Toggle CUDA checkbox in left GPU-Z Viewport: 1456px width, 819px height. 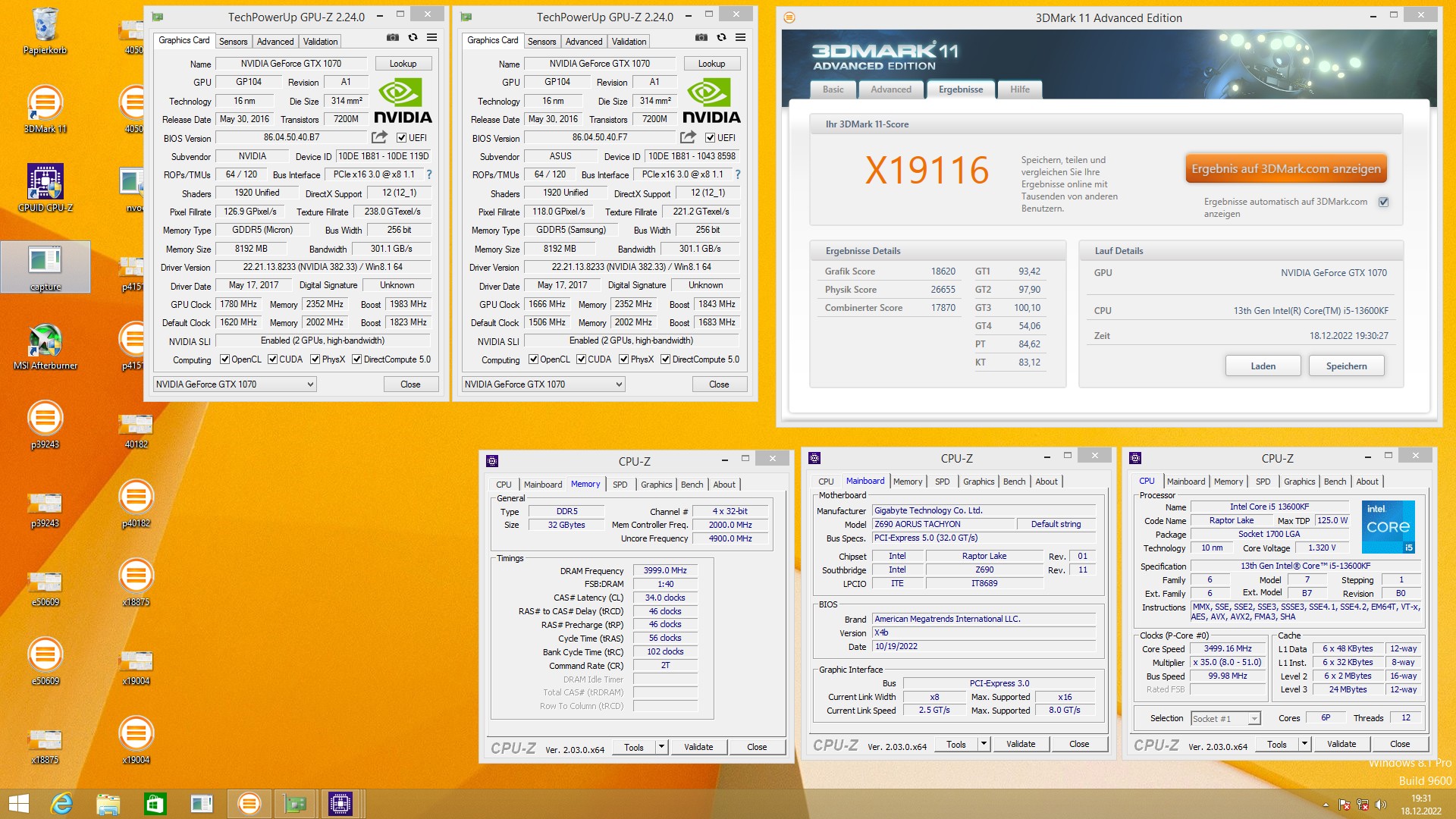(x=272, y=359)
